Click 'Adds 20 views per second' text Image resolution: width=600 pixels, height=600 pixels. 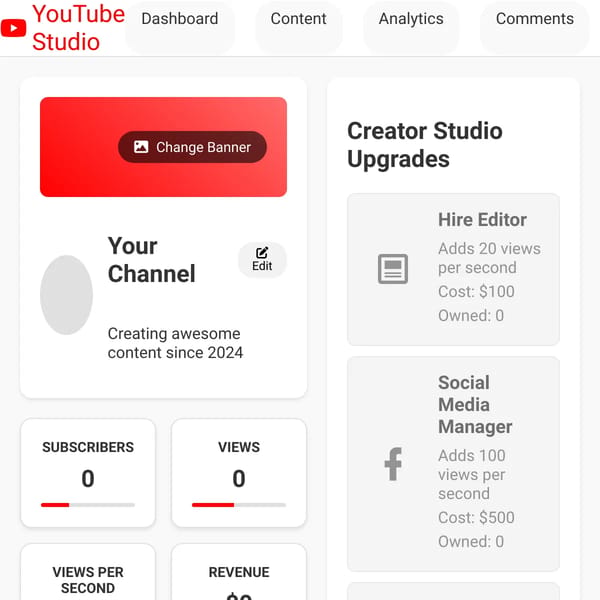pos(489,258)
